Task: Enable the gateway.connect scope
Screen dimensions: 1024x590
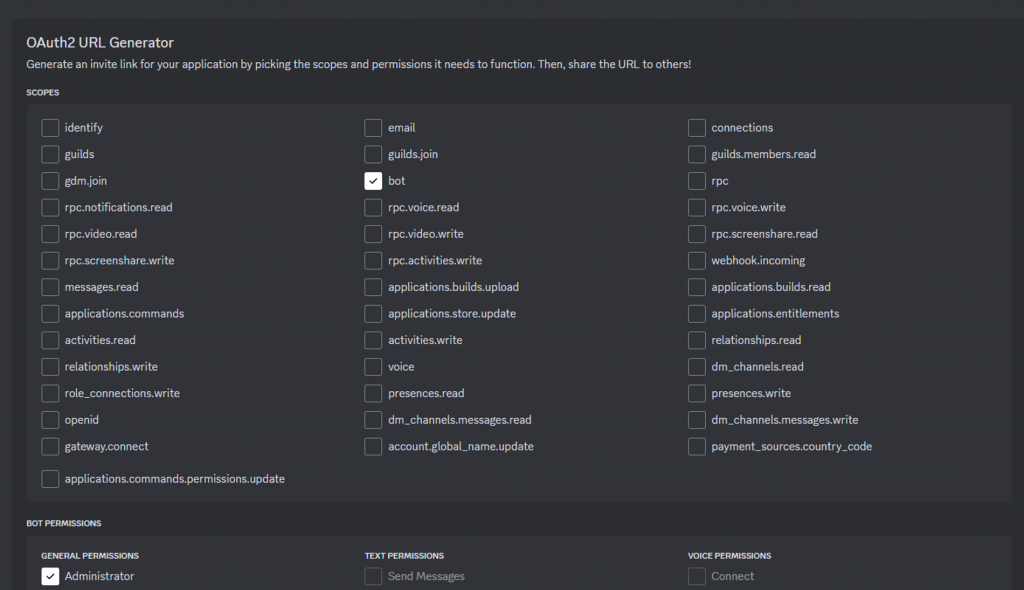Action: (x=50, y=446)
